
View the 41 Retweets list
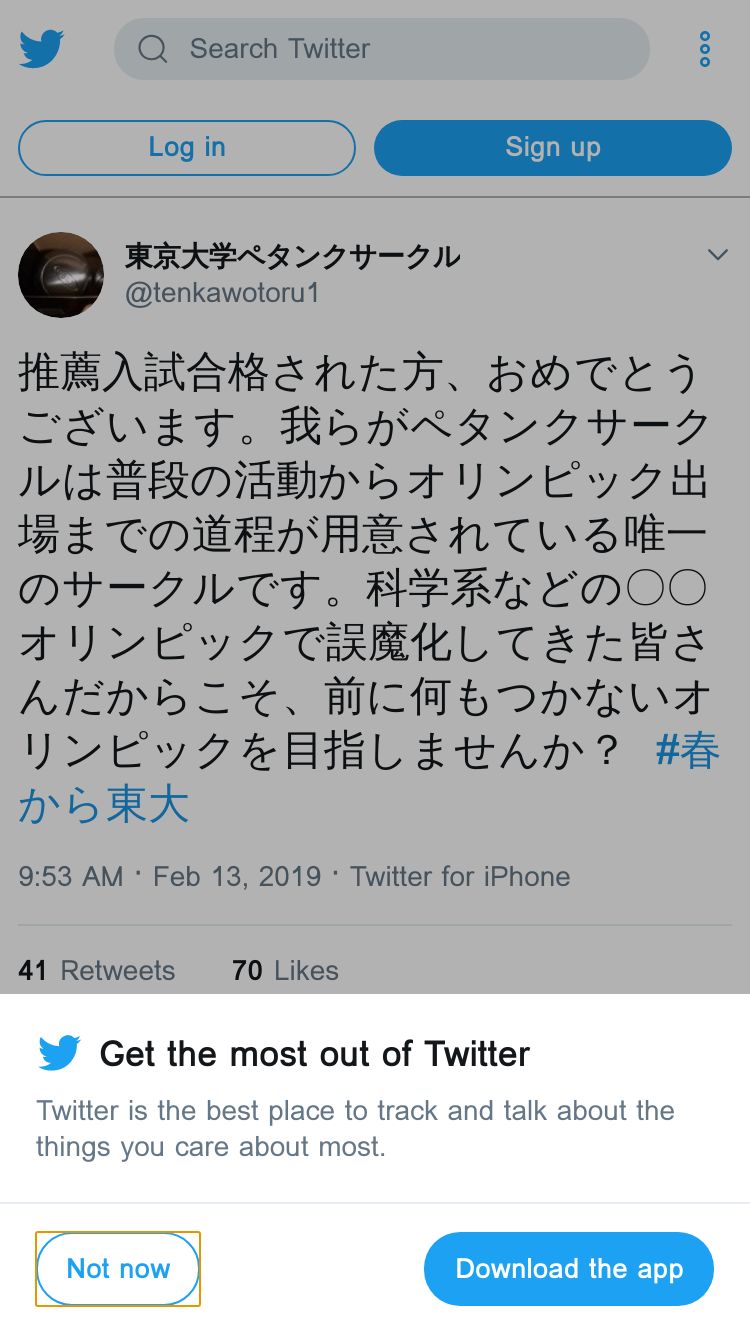(97, 970)
